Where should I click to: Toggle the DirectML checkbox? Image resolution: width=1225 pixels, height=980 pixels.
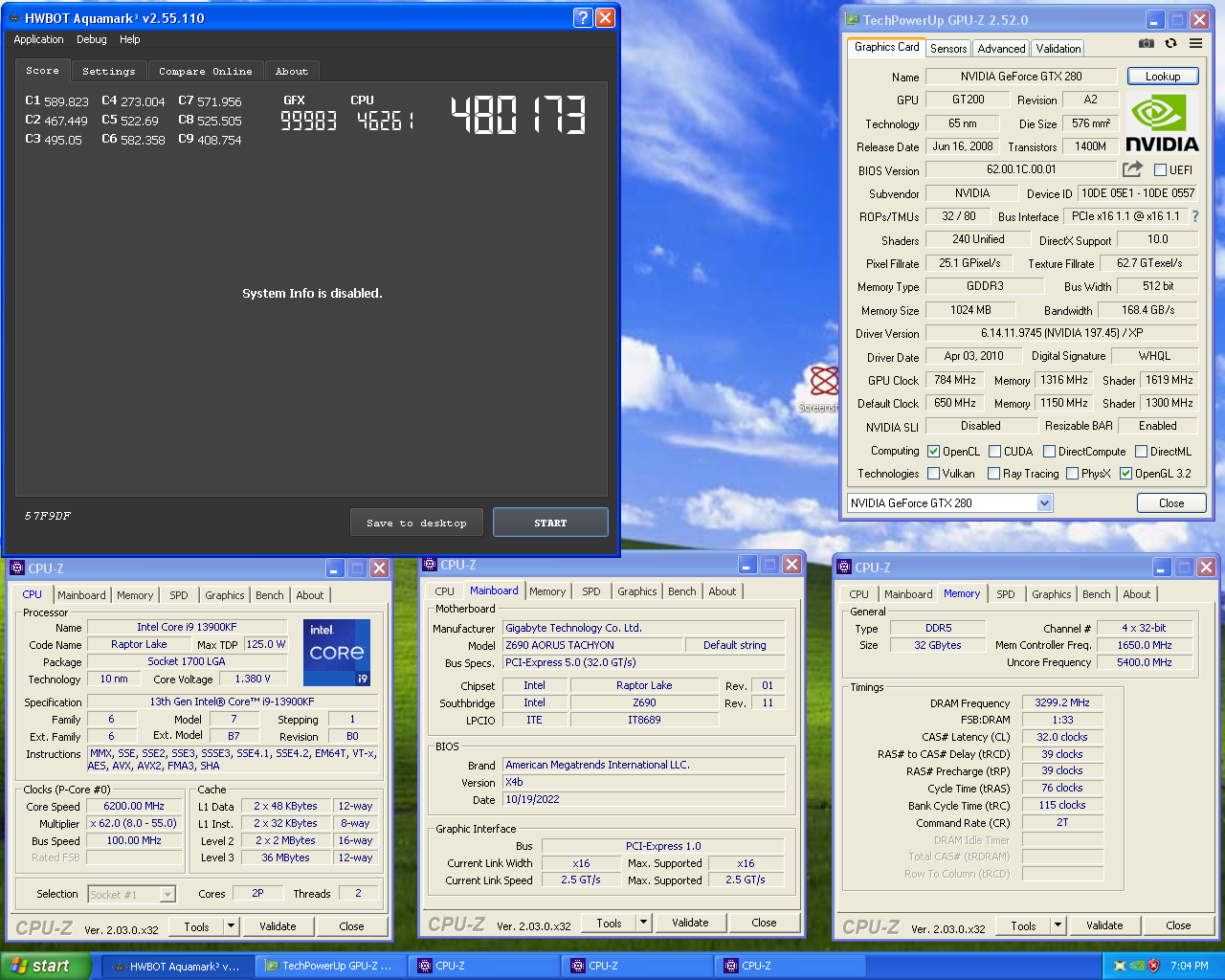[1141, 452]
